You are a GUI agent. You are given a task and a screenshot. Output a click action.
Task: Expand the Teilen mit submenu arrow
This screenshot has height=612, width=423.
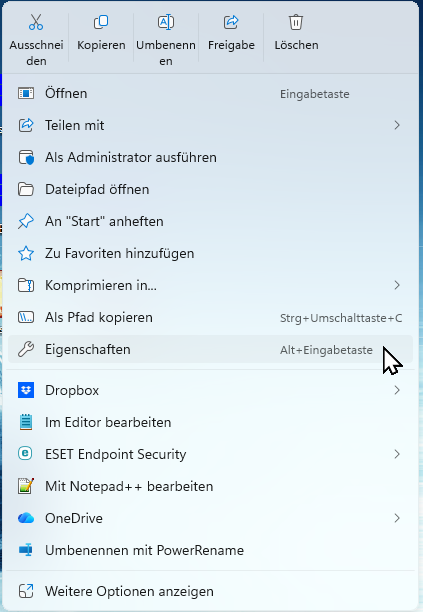coord(397,125)
